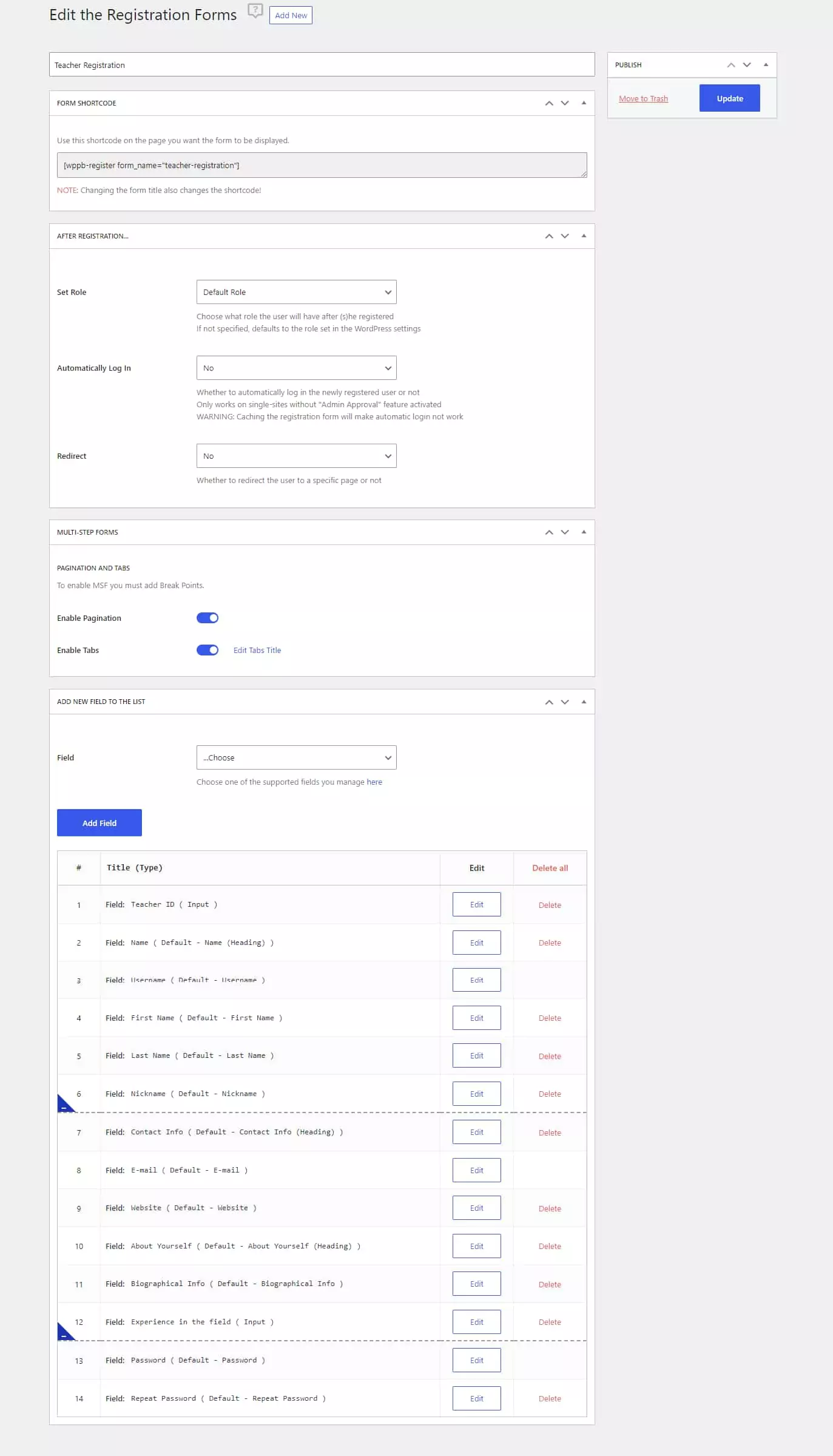Toggle Enable Pagination switch

[207, 618]
